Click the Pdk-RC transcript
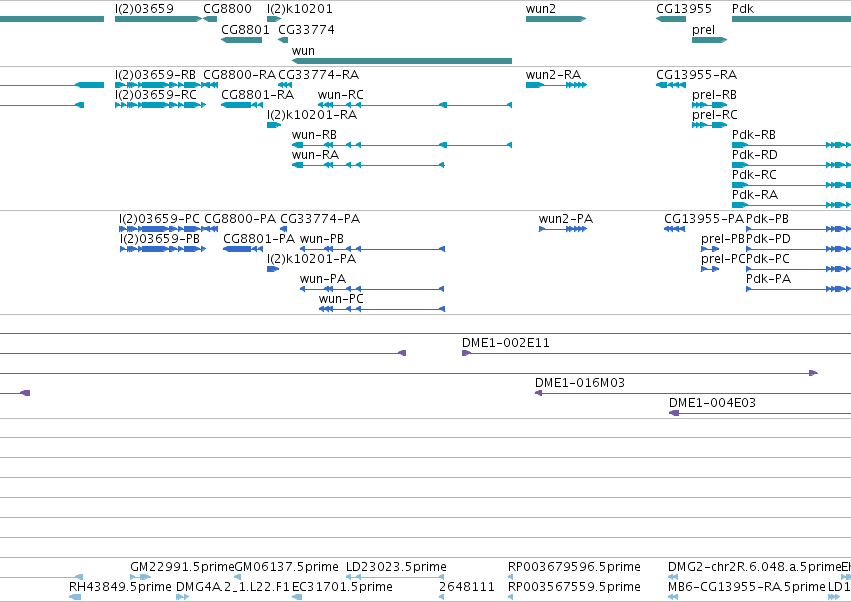 (x=791, y=185)
